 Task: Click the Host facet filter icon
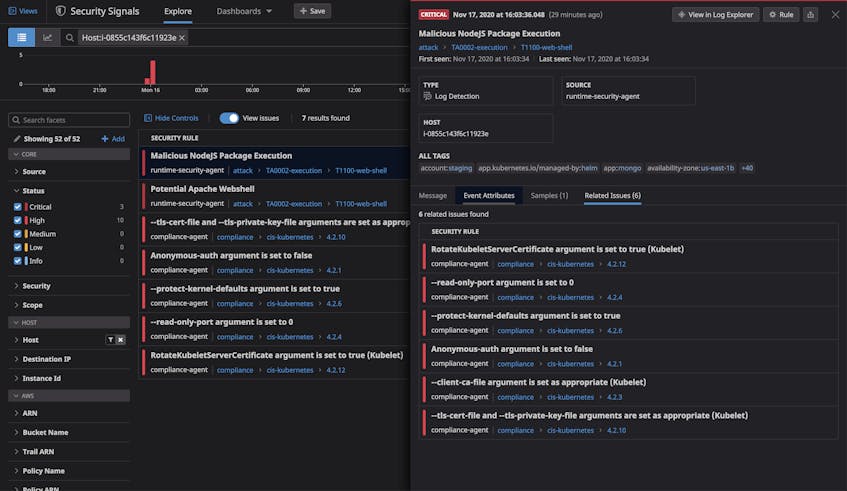(110, 340)
